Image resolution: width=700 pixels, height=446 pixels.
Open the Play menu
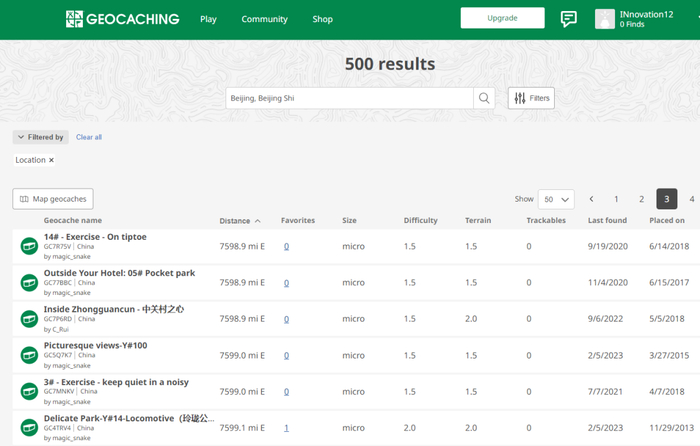click(208, 19)
